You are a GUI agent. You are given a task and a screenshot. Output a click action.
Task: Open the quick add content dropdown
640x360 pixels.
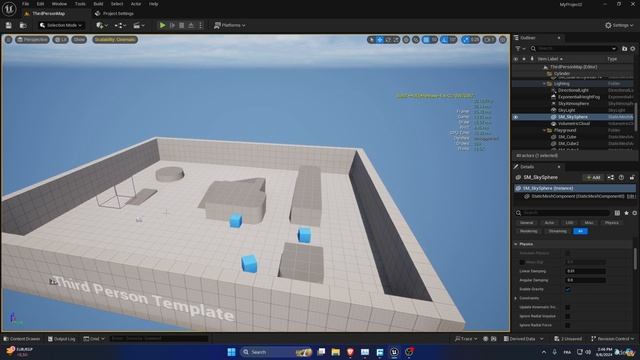102,25
